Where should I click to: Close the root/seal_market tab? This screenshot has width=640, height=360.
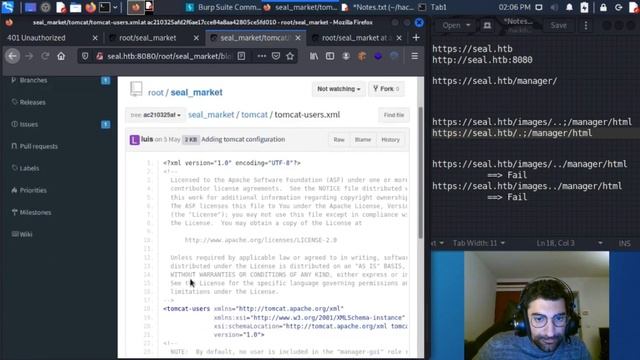196,38
